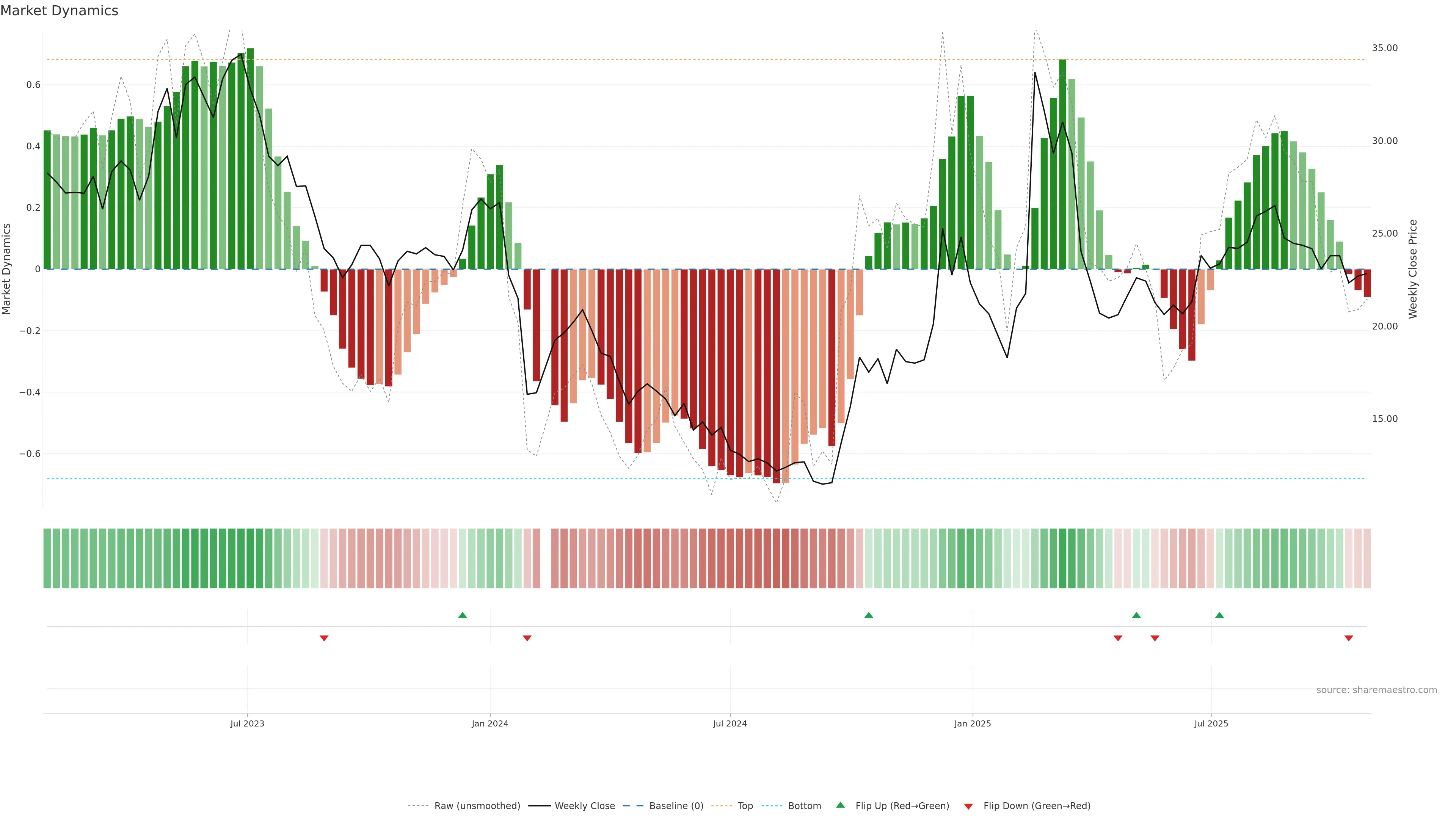1456x819 pixels.
Task: Click the red flip-down marker just after Jan 2024
Action: 527,638
